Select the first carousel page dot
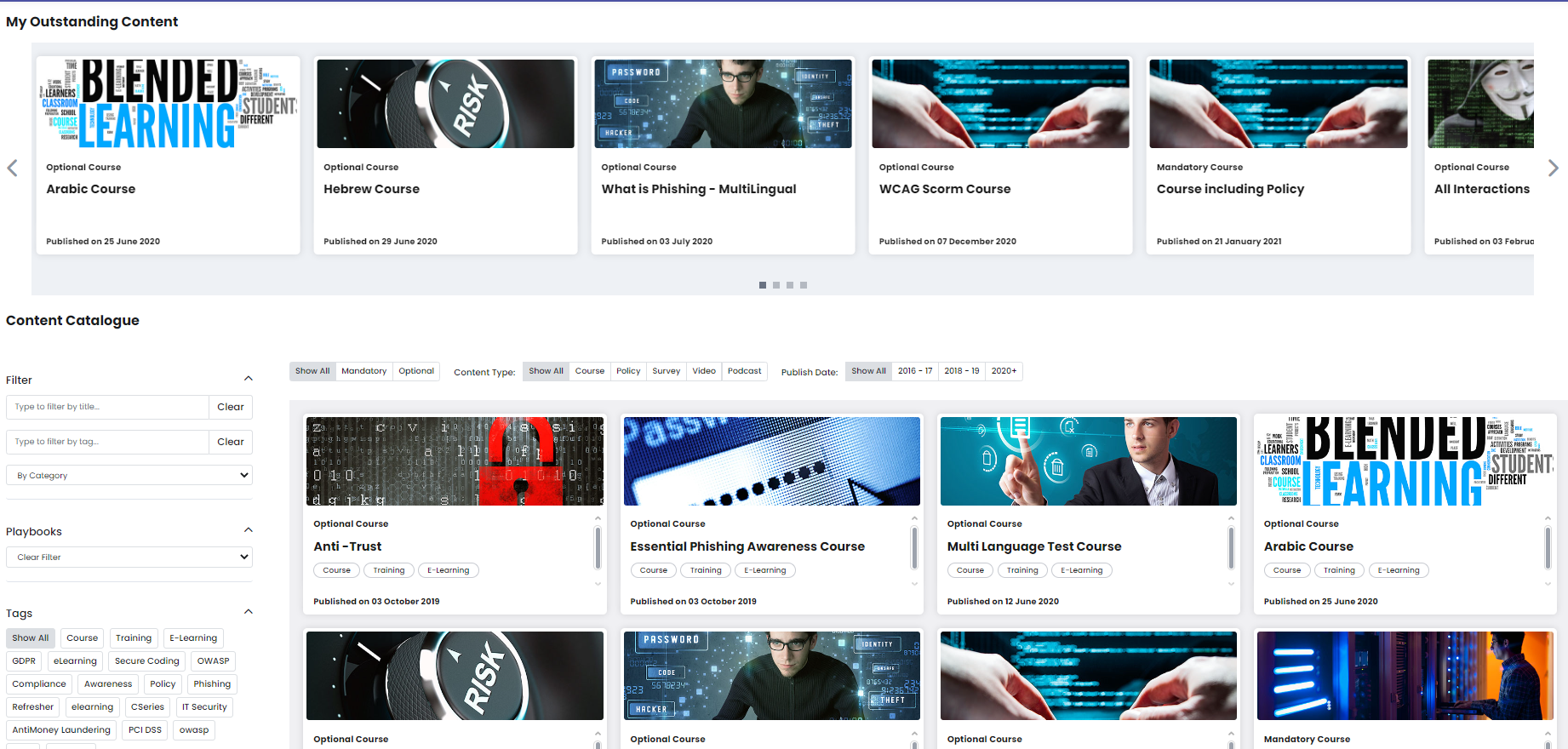 click(763, 285)
